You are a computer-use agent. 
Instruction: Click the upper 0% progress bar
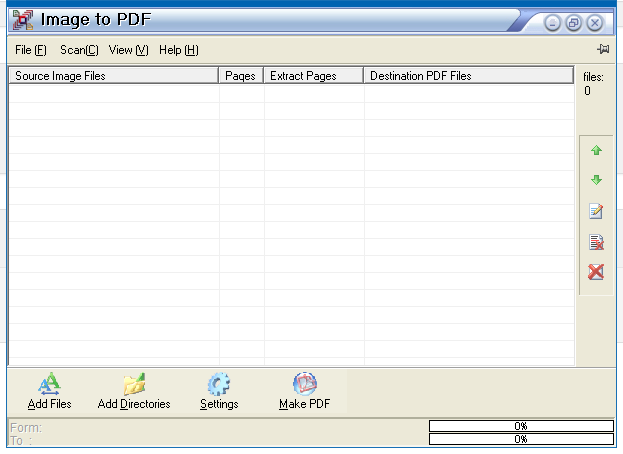pyautogui.click(x=521, y=426)
